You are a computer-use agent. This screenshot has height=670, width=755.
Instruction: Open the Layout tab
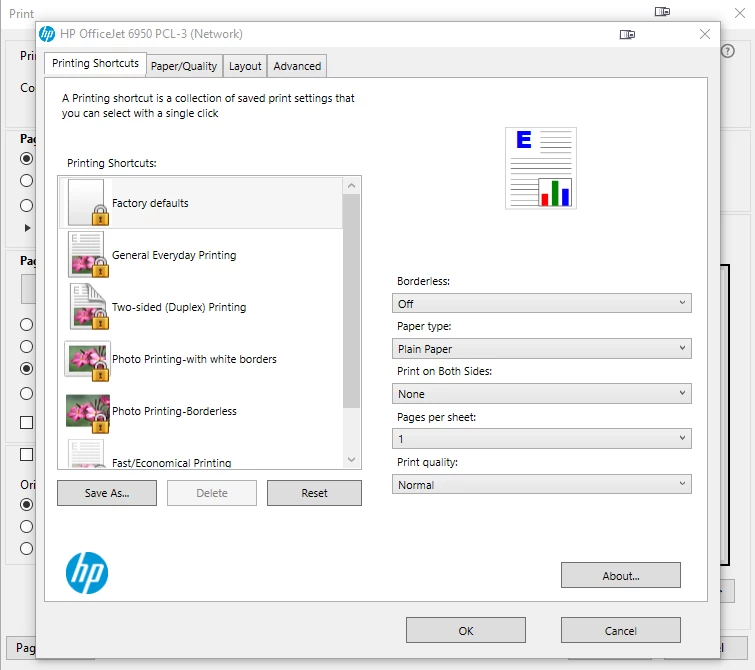[245, 66]
